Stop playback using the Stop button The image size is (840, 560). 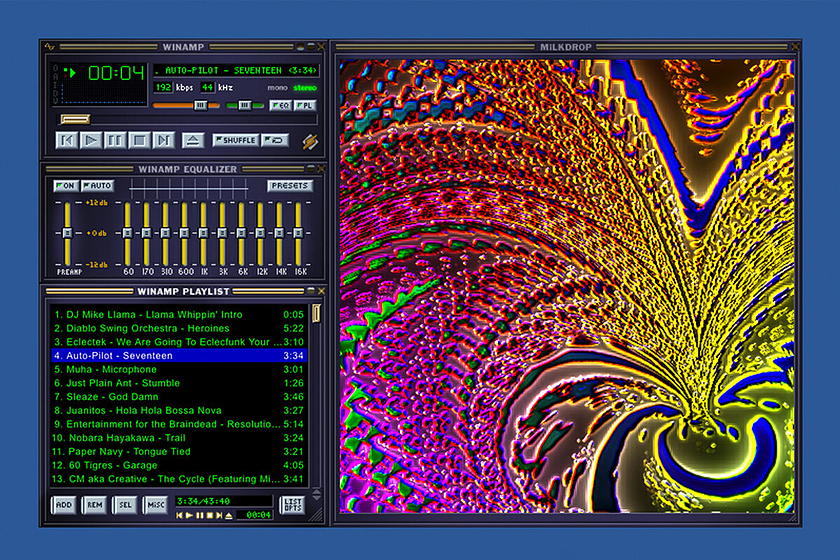click(x=140, y=140)
